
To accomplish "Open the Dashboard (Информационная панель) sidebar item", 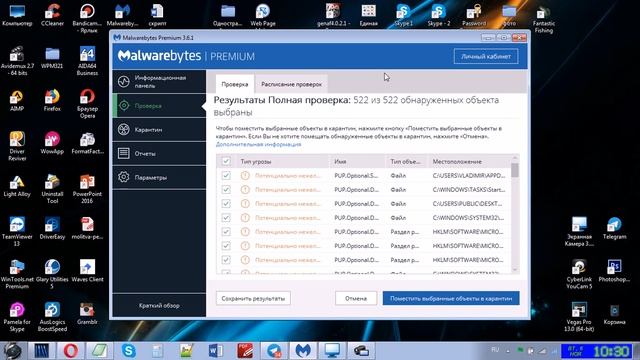I will [x=159, y=82].
